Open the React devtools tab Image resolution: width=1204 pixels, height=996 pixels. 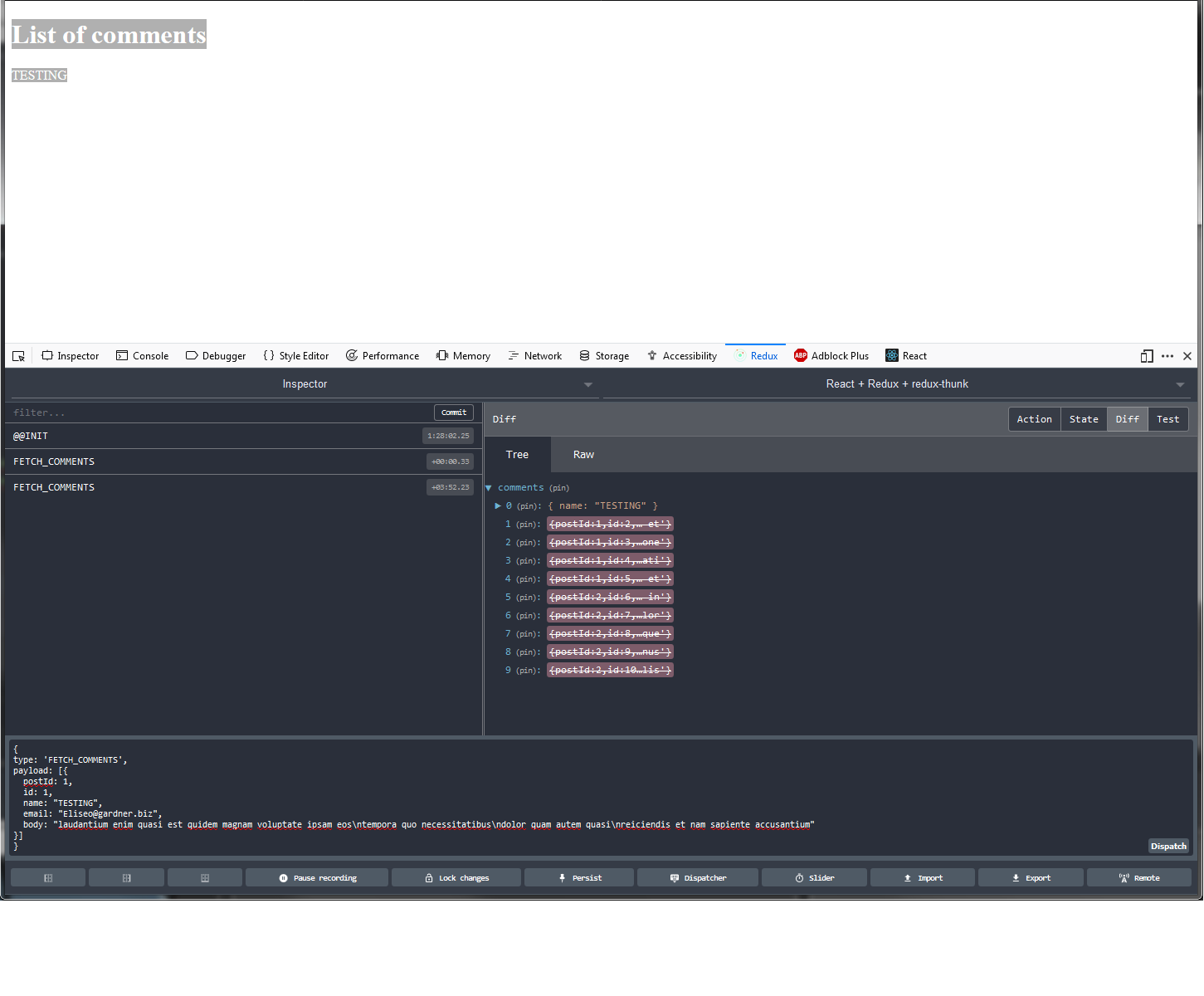[x=906, y=356]
